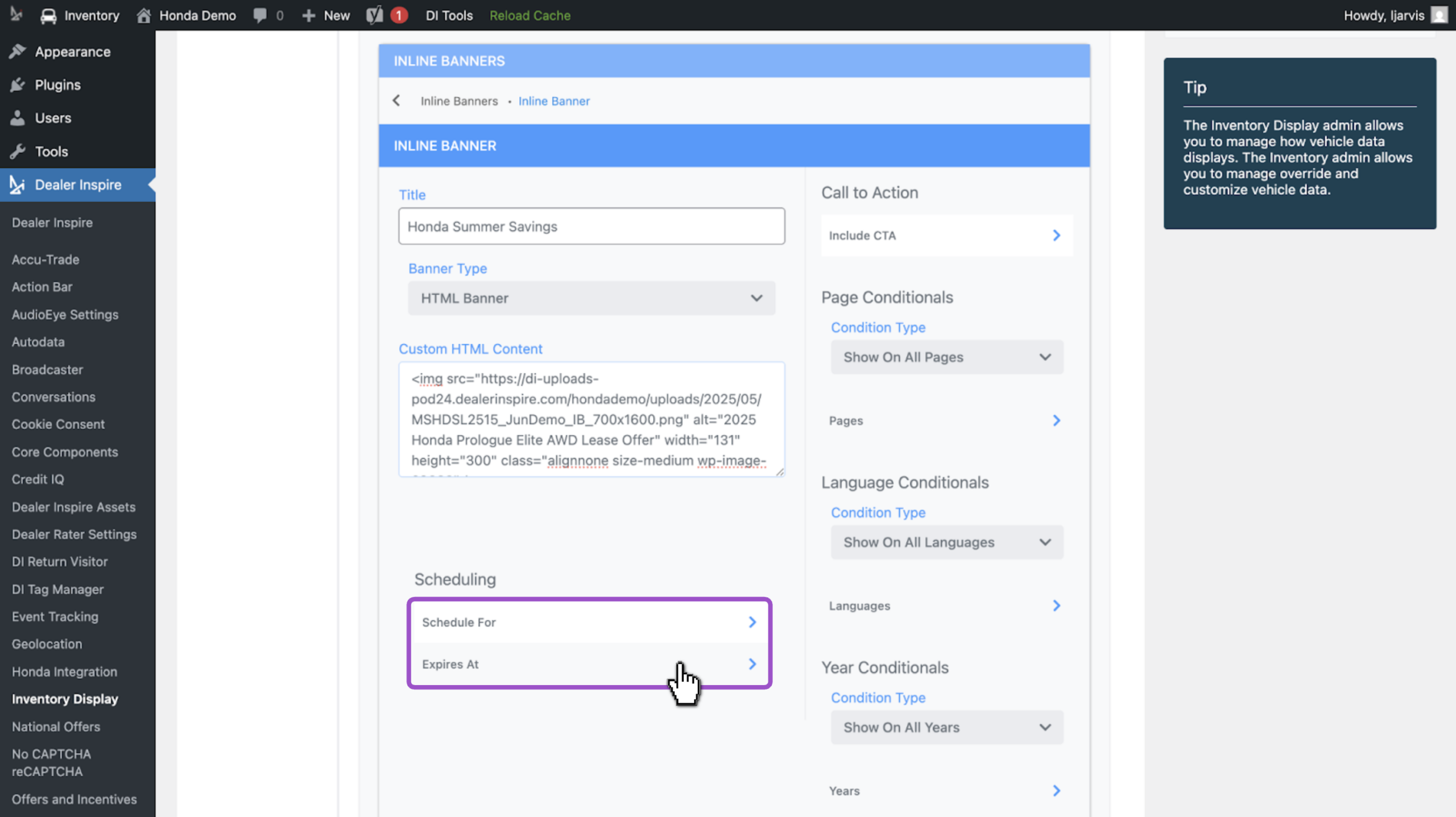This screenshot has height=817, width=1456.
Task: Open the Yoast SEO notification icon
Action: (375, 15)
